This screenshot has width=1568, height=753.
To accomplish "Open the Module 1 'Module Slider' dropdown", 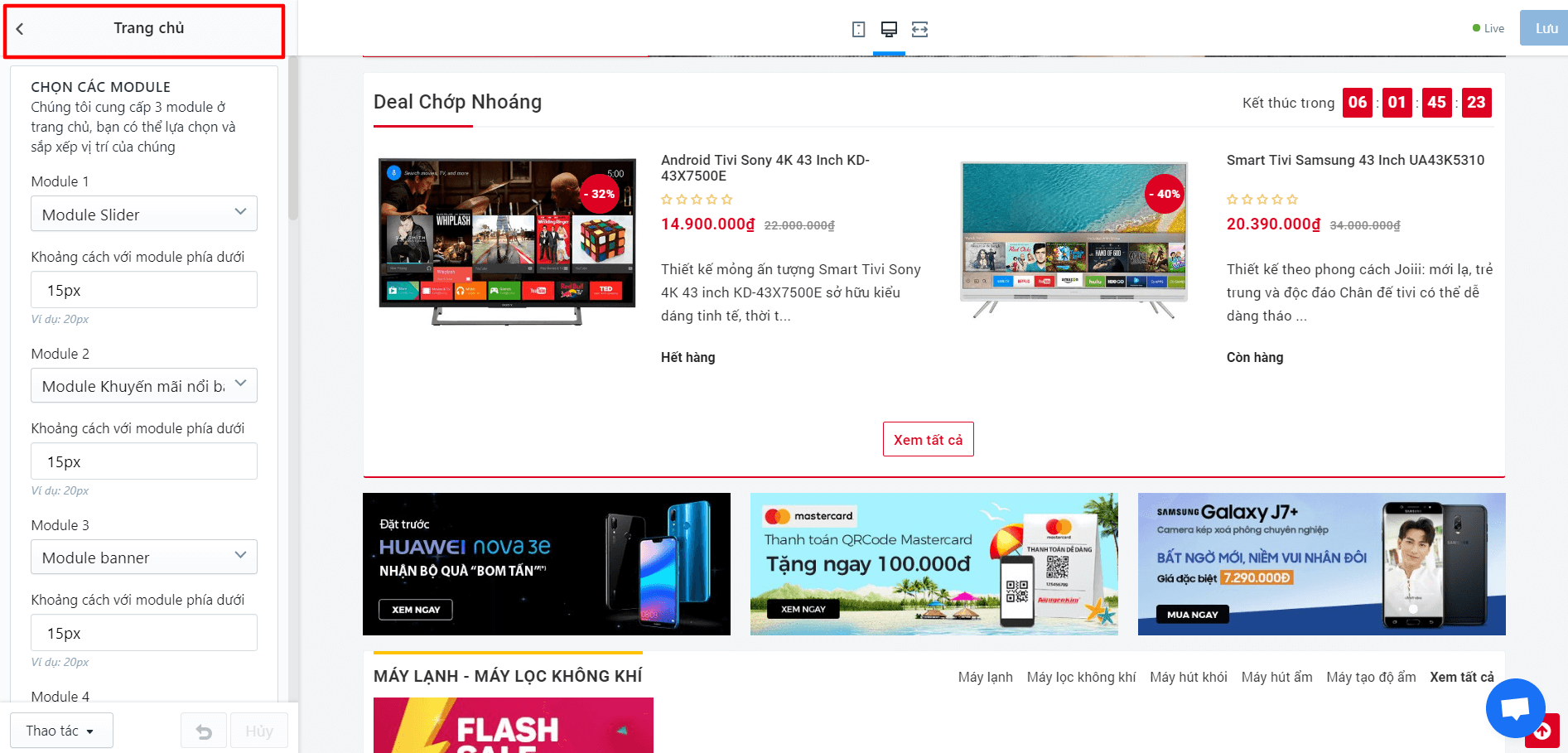I will (x=144, y=214).
